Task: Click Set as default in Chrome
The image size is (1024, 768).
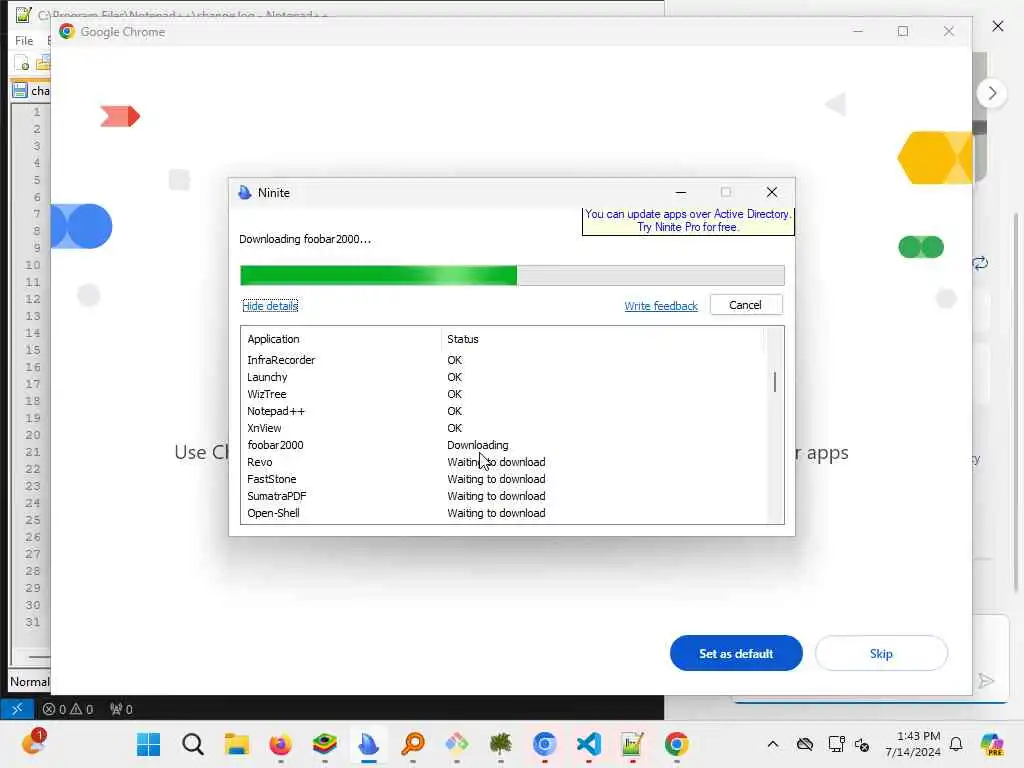Action: pyautogui.click(x=736, y=653)
